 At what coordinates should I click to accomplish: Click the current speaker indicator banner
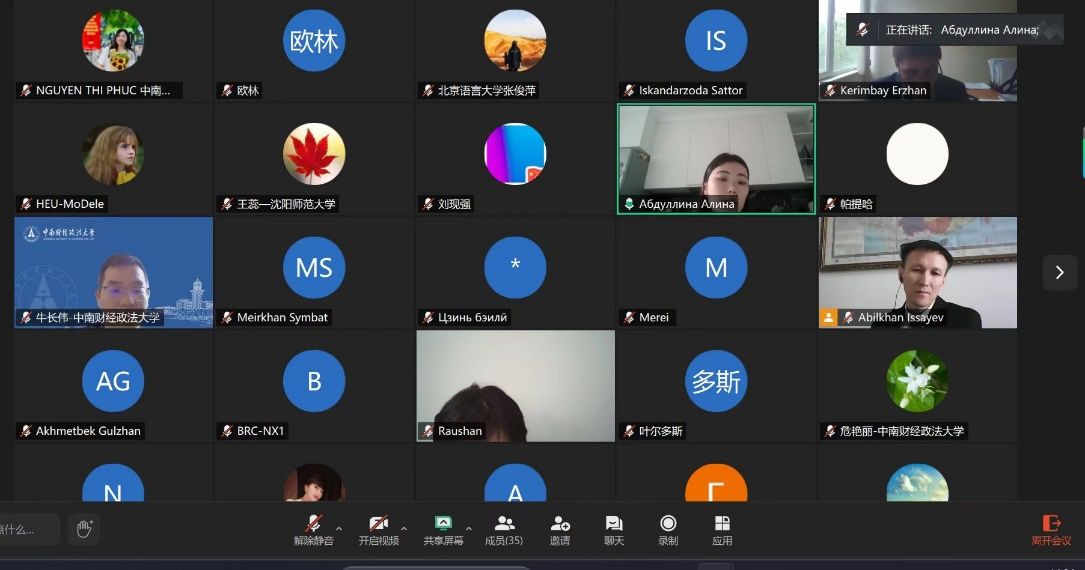click(x=954, y=30)
